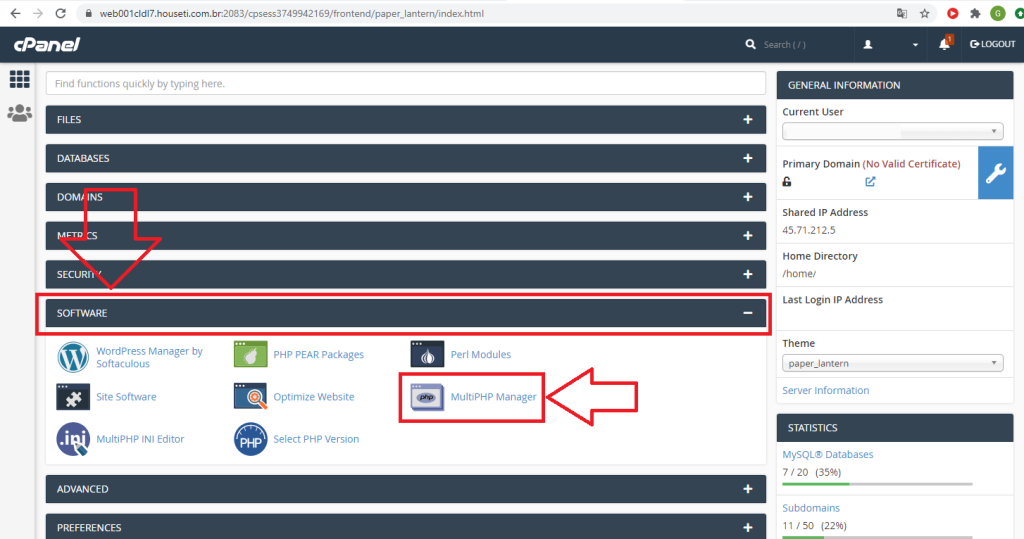The image size is (1024, 539).
Task: Click the Subdomains usage progress bar
Action: tap(877, 537)
